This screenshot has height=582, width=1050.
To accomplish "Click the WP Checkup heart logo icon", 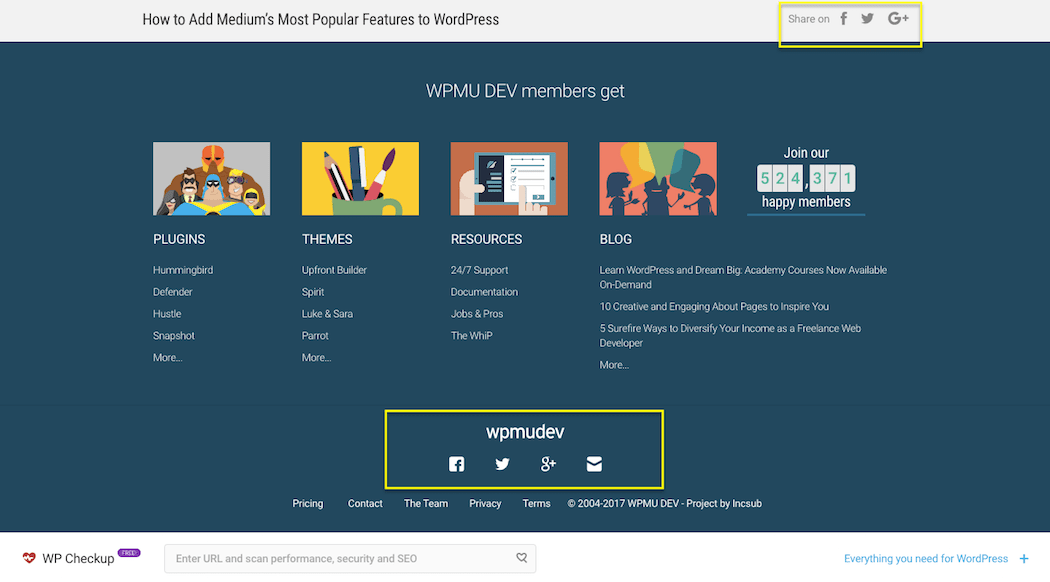I will coord(29,558).
